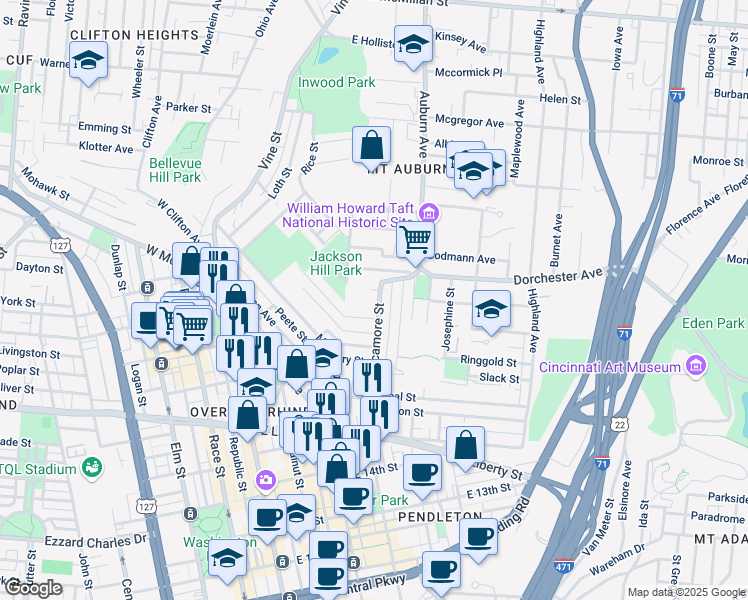Click the shopping bag marker on Liberty St
This screenshot has height=600, width=748.
[465, 449]
